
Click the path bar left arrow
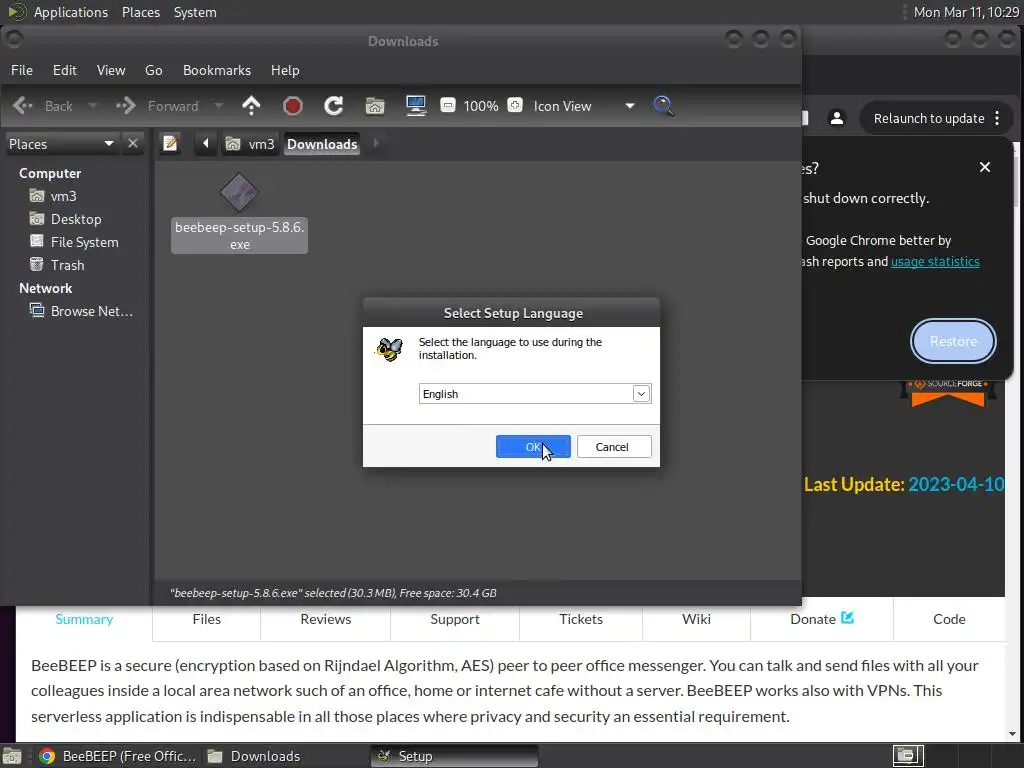pos(205,144)
